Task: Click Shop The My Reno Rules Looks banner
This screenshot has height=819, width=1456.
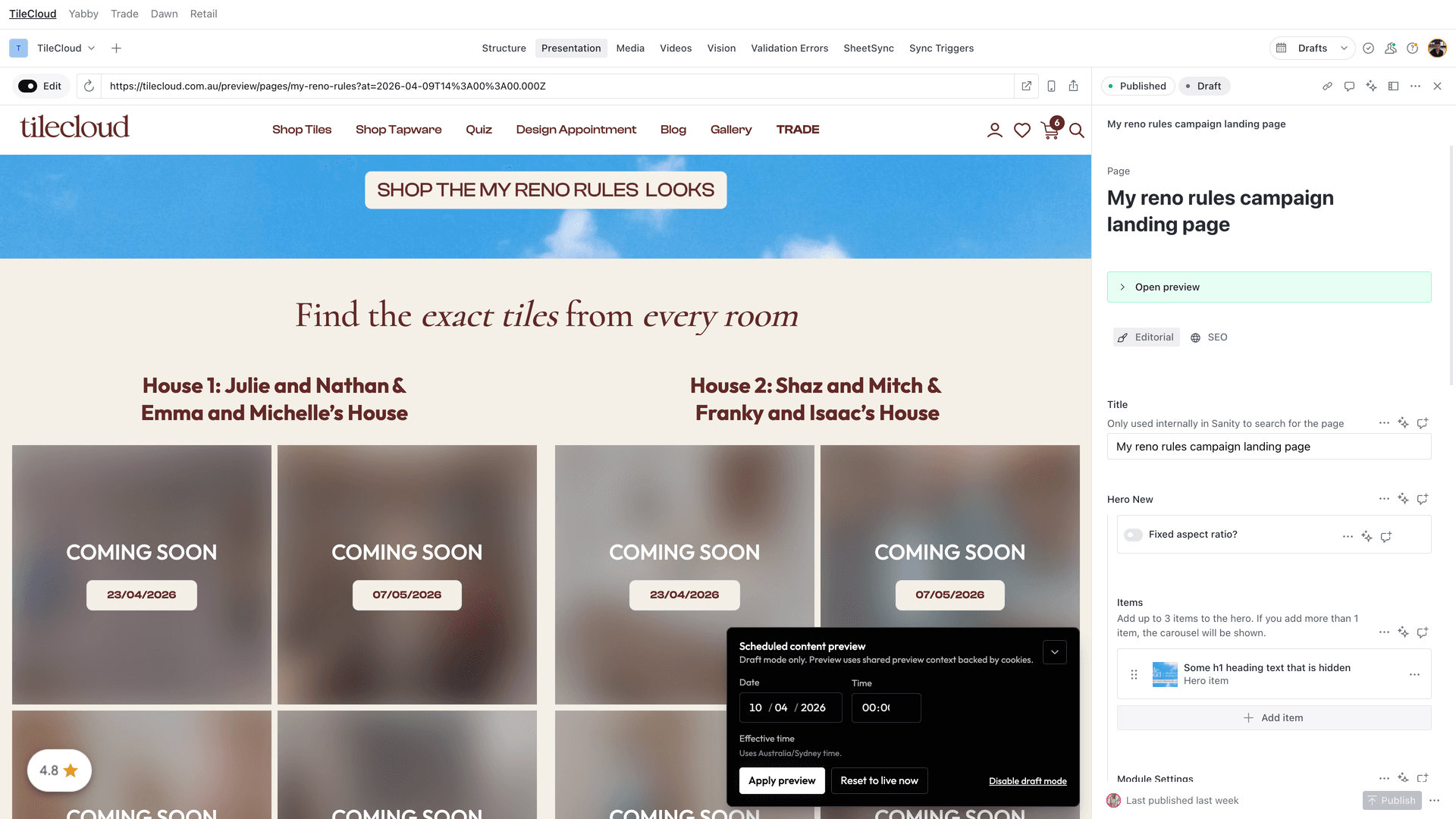Action: coord(546,190)
